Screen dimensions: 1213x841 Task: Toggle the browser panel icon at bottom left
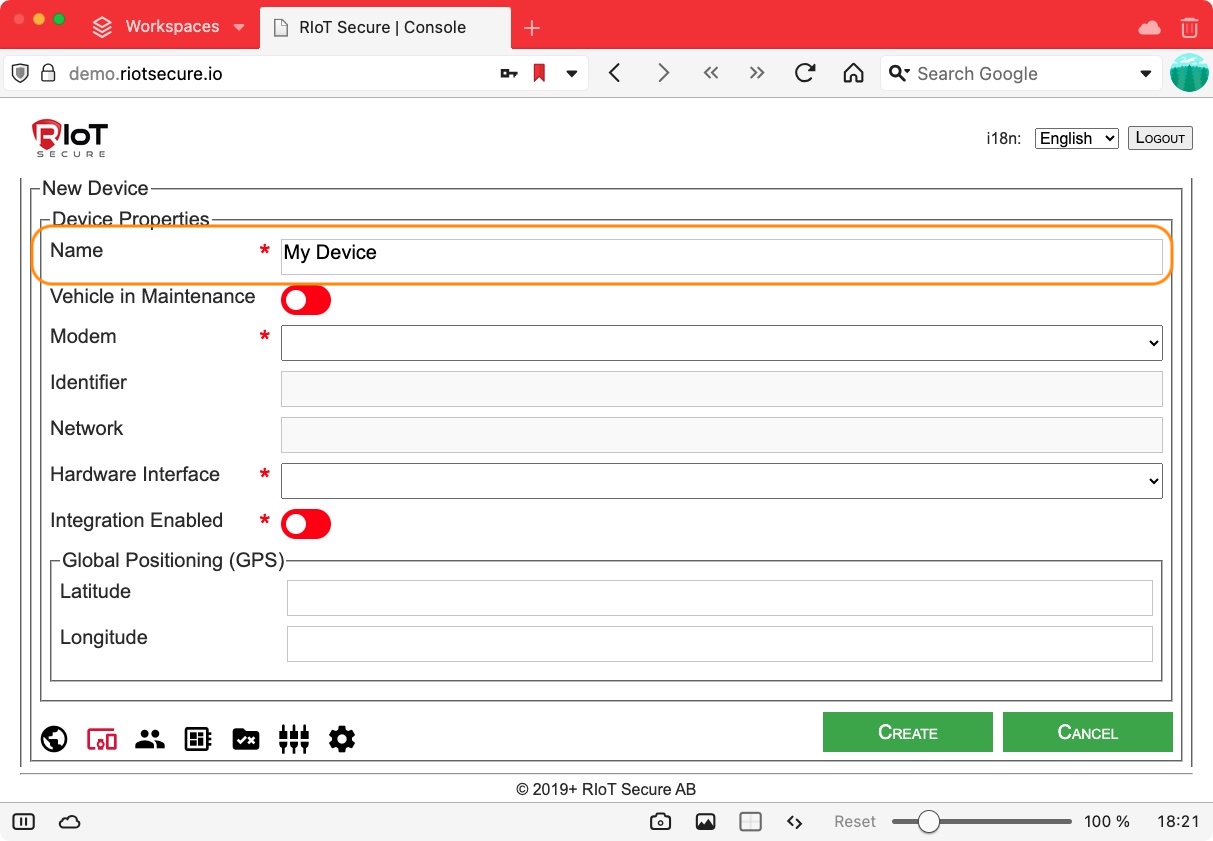[24, 822]
